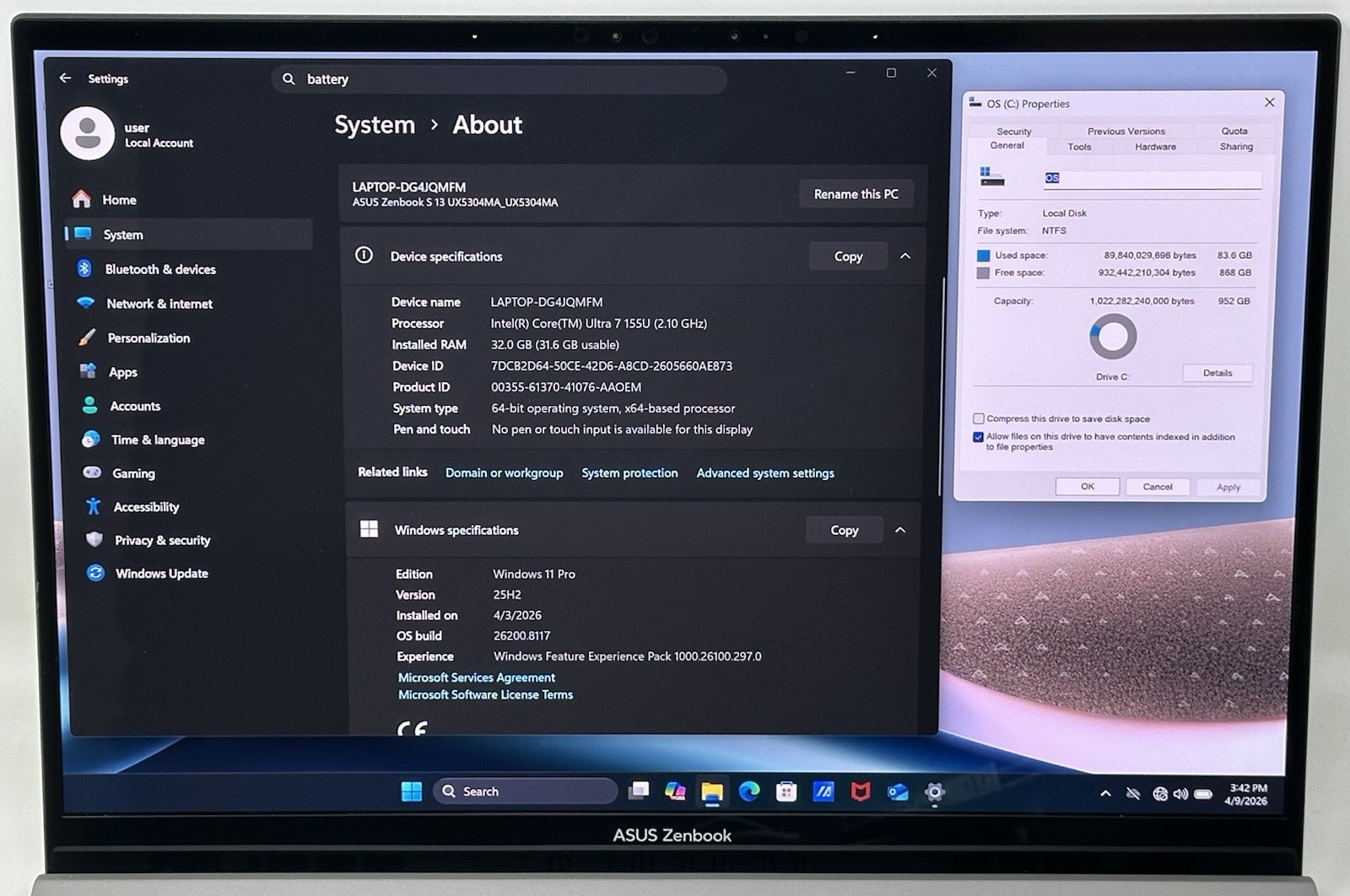
Task: Show hidden tray icons chevron
Action: tap(1105, 794)
